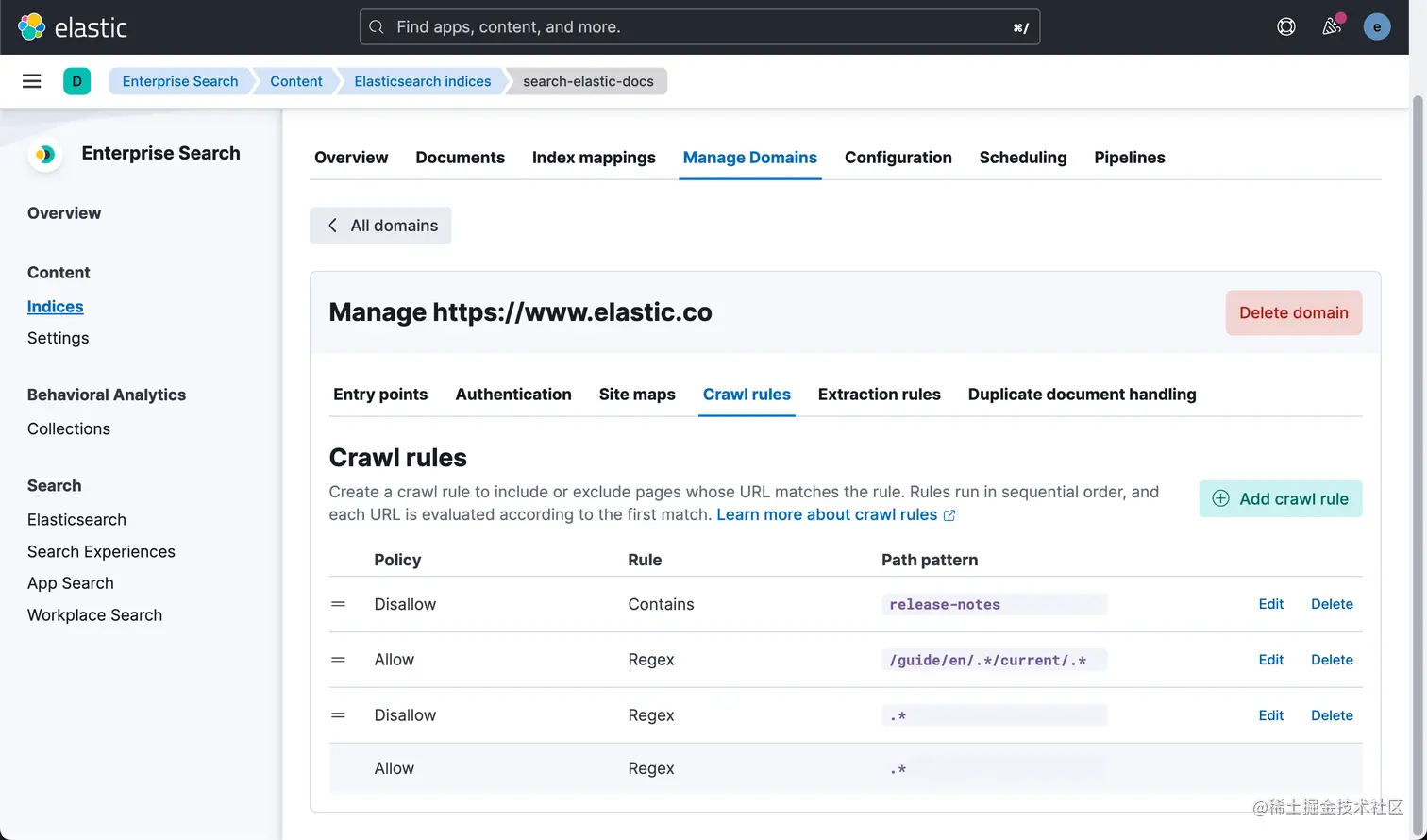
Task: Click the drag handle for Disallow .* rule
Action: (338, 715)
